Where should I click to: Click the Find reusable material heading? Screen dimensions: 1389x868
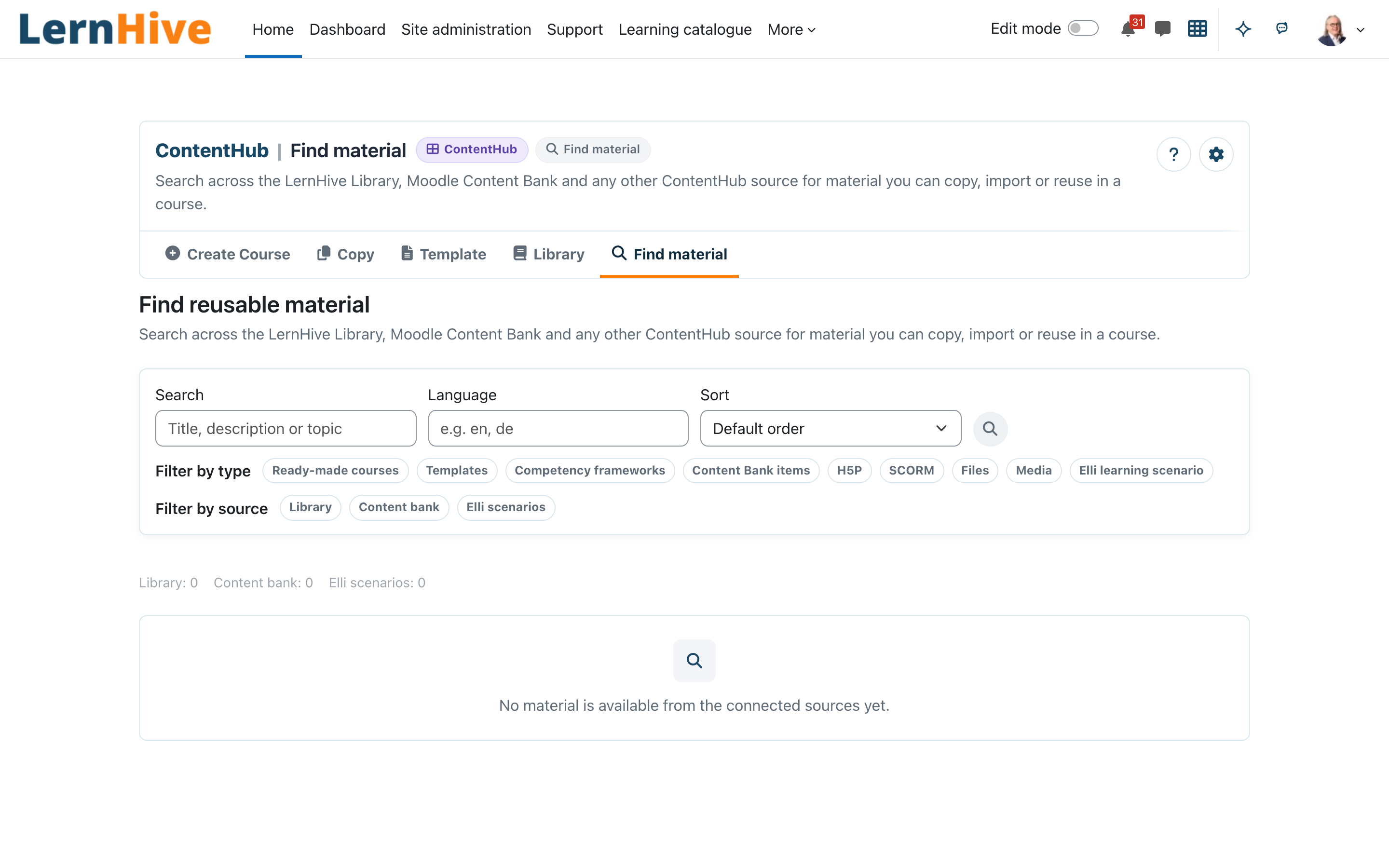pos(254,305)
